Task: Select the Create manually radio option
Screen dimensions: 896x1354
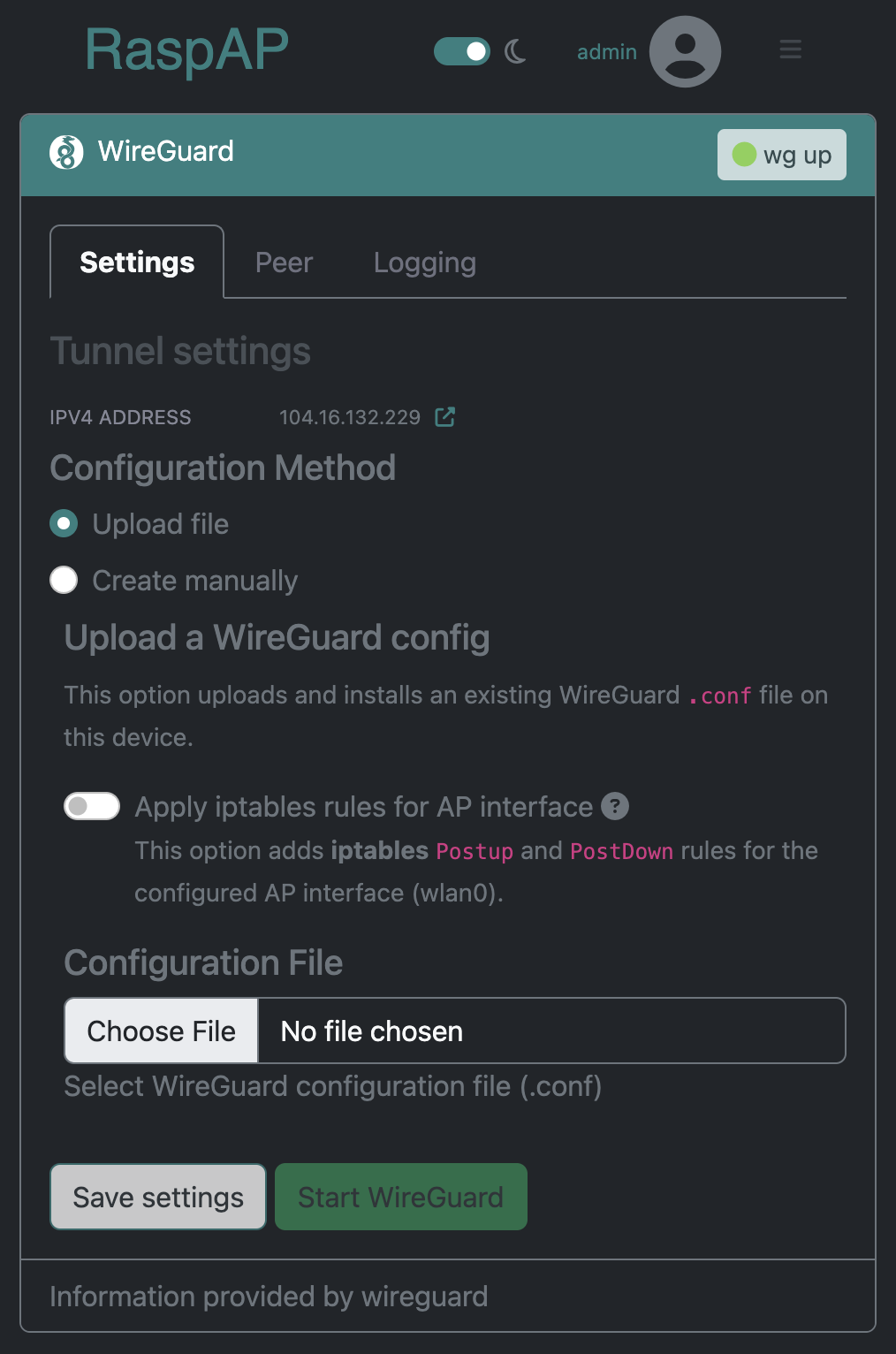Action: tap(64, 580)
